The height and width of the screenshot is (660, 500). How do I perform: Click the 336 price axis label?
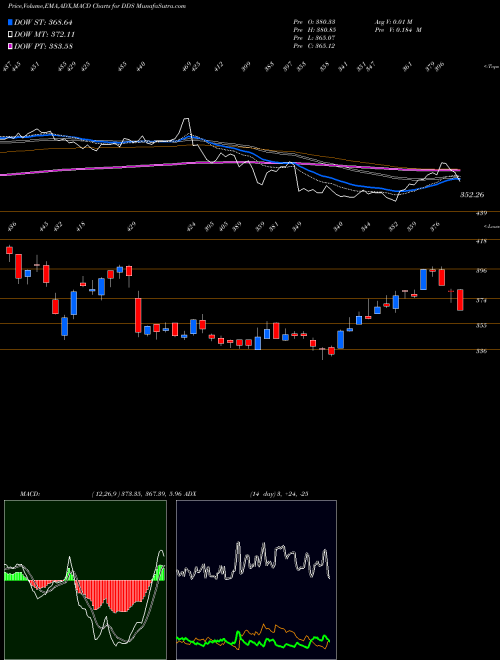point(482,351)
